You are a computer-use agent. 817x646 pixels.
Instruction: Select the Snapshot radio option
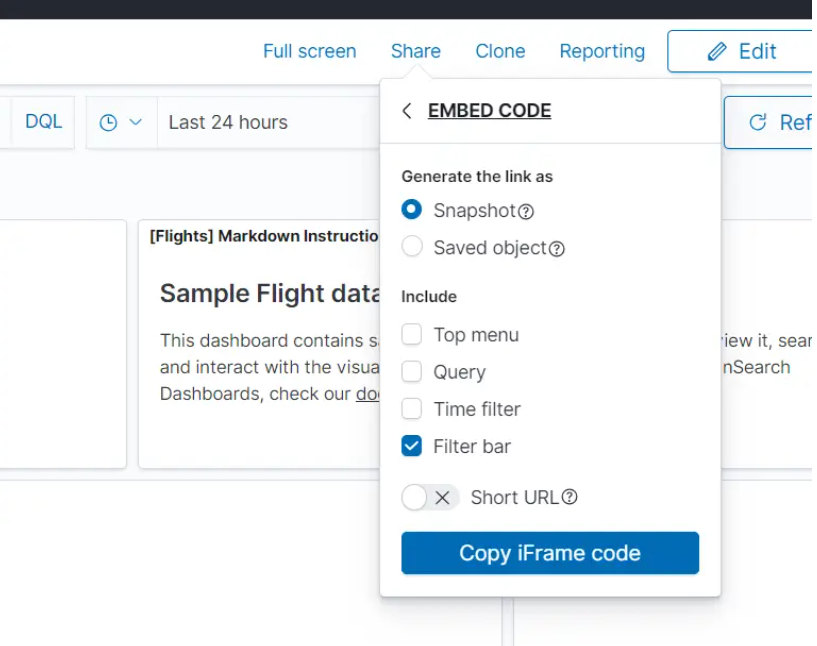pyautogui.click(x=412, y=210)
